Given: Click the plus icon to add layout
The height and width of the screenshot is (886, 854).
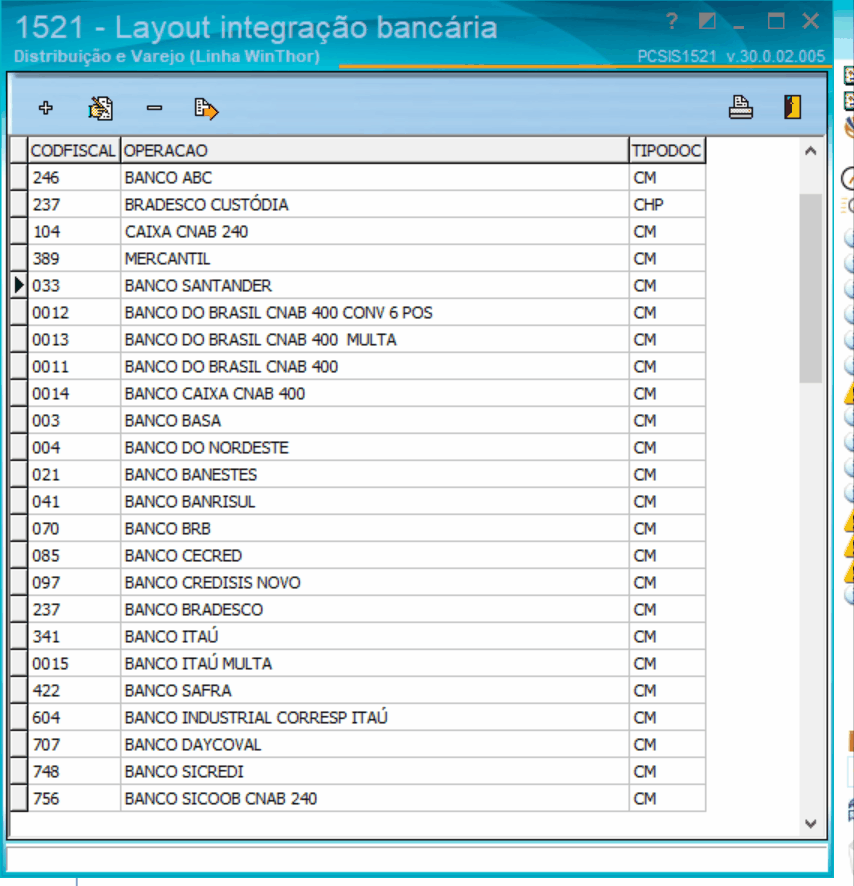Looking at the screenshot, I should (x=46, y=107).
